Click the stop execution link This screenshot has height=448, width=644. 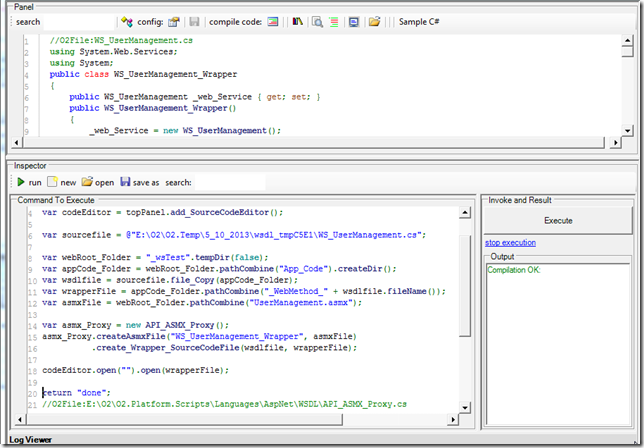point(510,243)
